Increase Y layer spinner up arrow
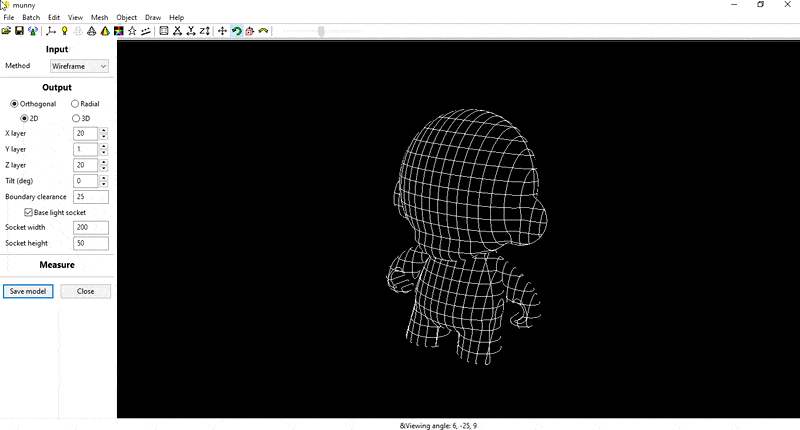 (104, 146)
